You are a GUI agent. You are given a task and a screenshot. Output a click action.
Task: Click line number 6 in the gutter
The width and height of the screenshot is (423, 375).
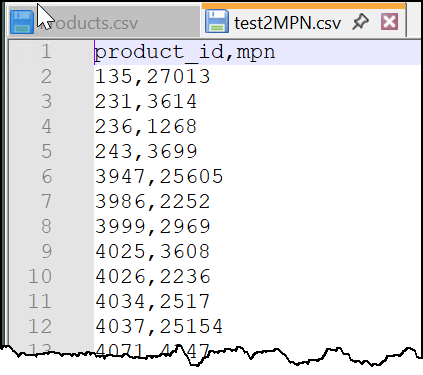tap(47, 177)
